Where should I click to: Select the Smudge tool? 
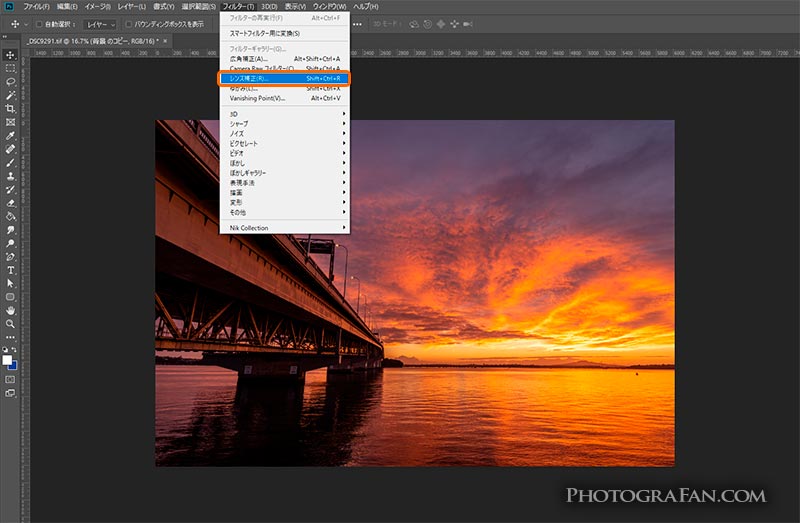point(10,230)
